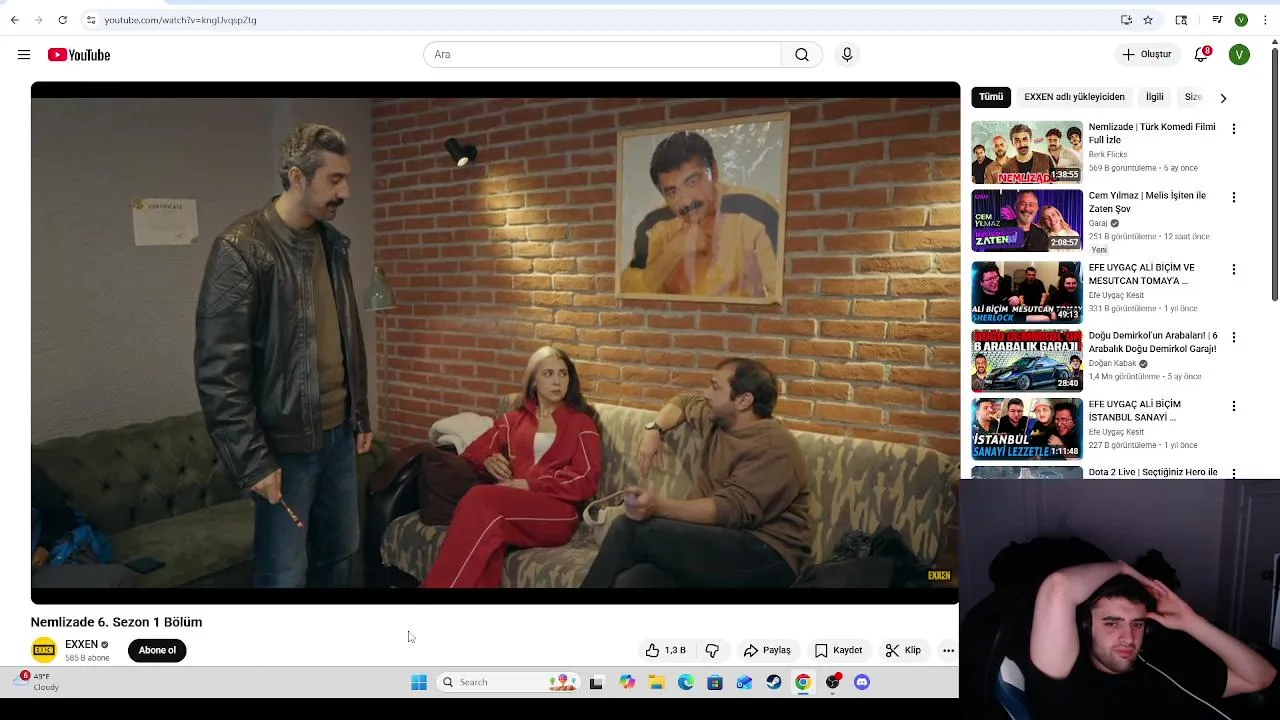Open options menu for Nemlizade Türk Komedi Filmi
The width and height of the screenshot is (1280, 720).
click(1233, 129)
